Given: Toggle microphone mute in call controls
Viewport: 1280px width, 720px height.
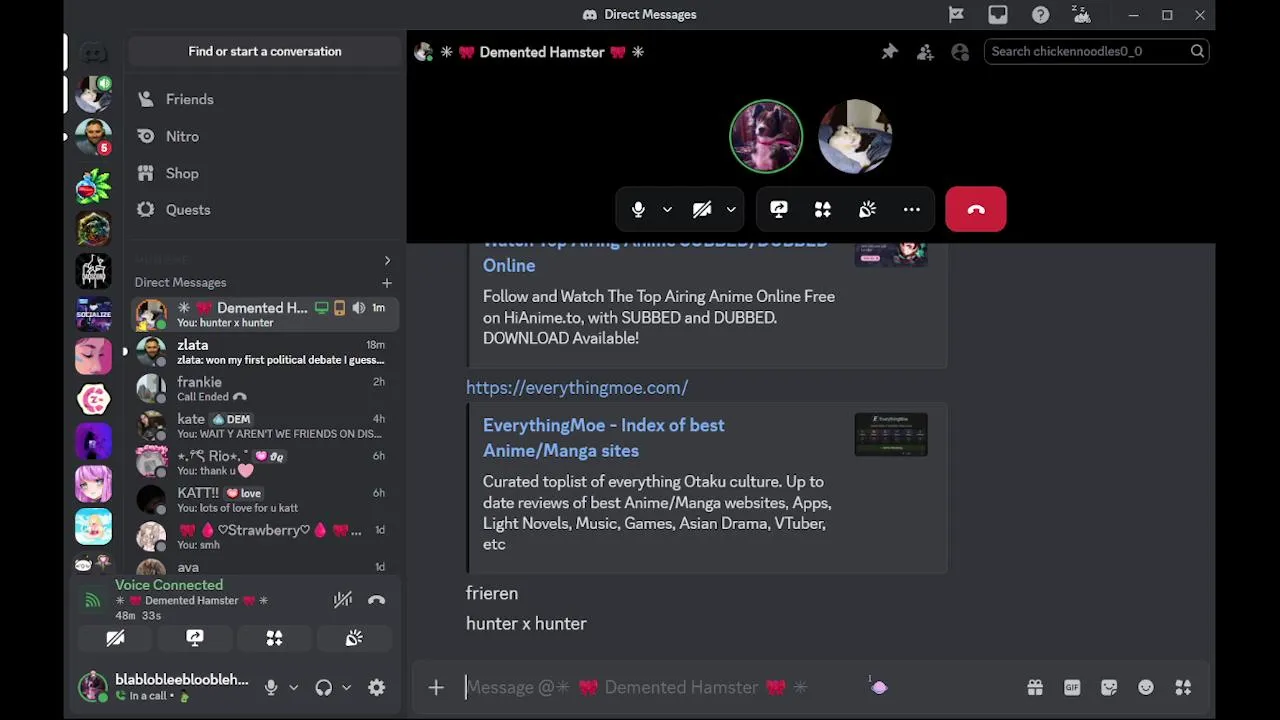Looking at the screenshot, I should click(x=638, y=209).
